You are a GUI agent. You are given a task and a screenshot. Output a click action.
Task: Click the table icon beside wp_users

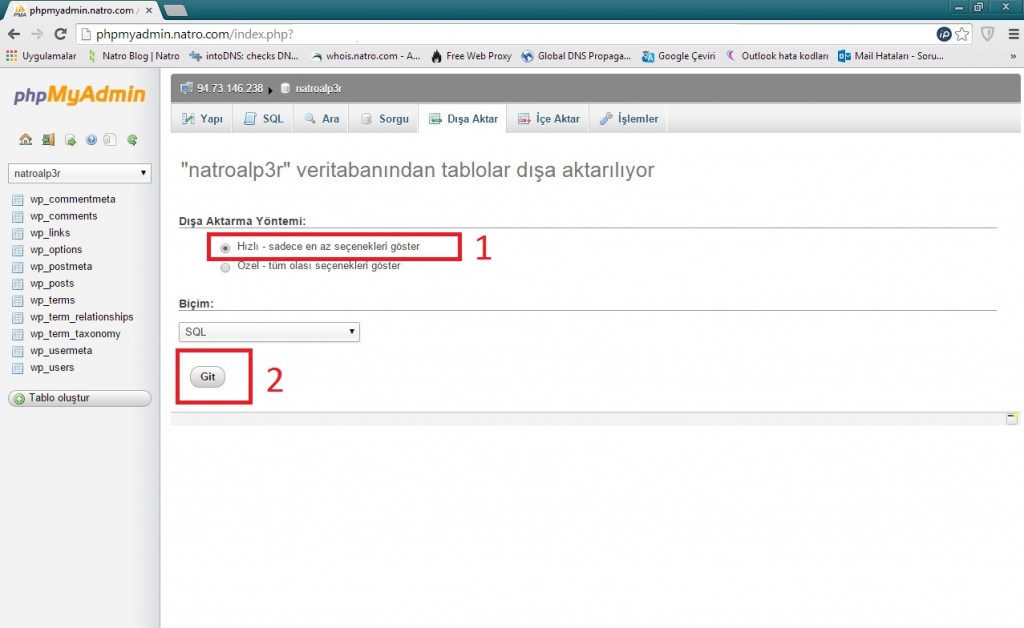tap(18, 368)
